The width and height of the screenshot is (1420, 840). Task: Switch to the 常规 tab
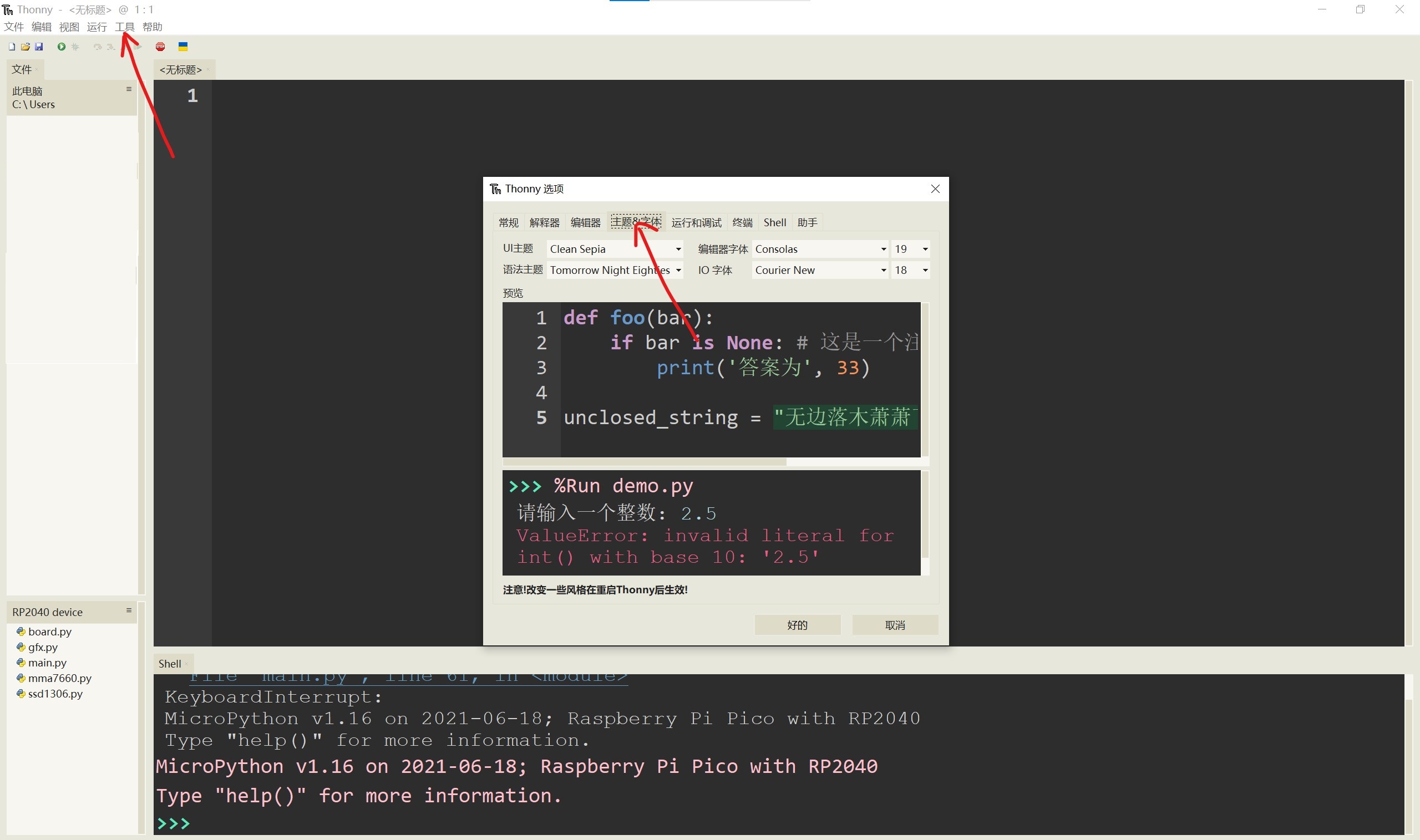pyautogui.click(x=509, y=222)
